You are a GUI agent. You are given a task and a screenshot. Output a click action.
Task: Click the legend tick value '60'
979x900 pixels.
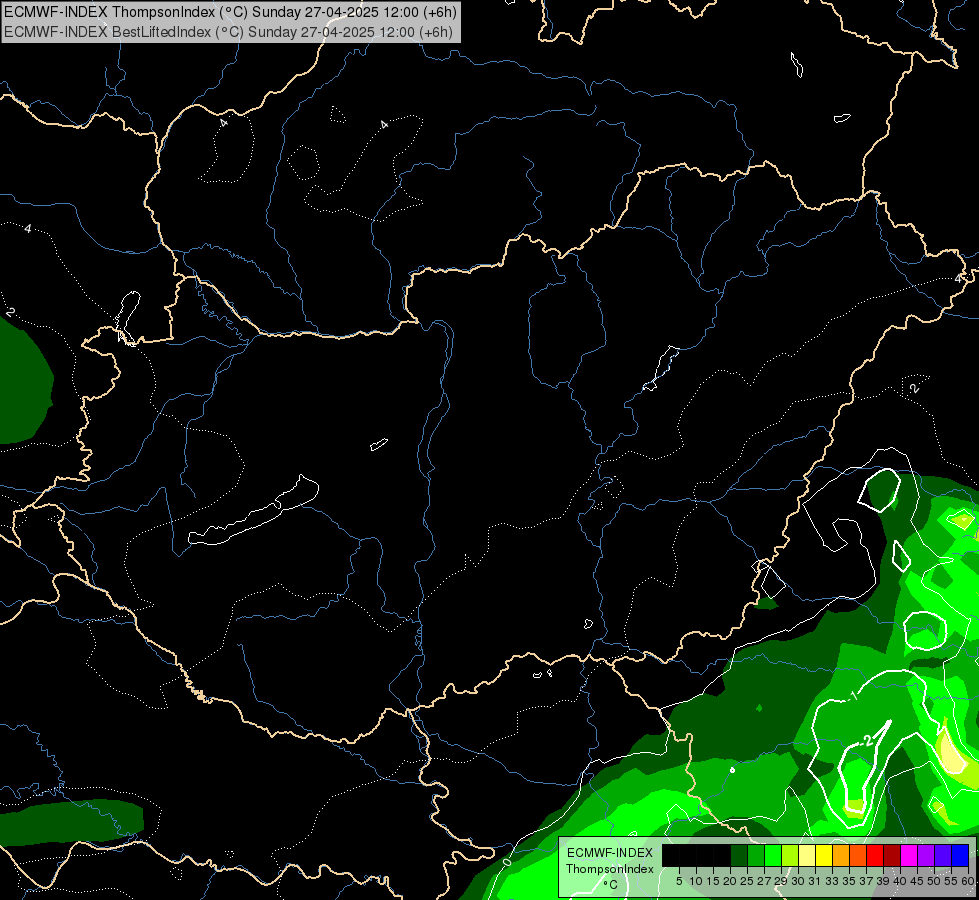pyautogui.click(x=968, y=881)
